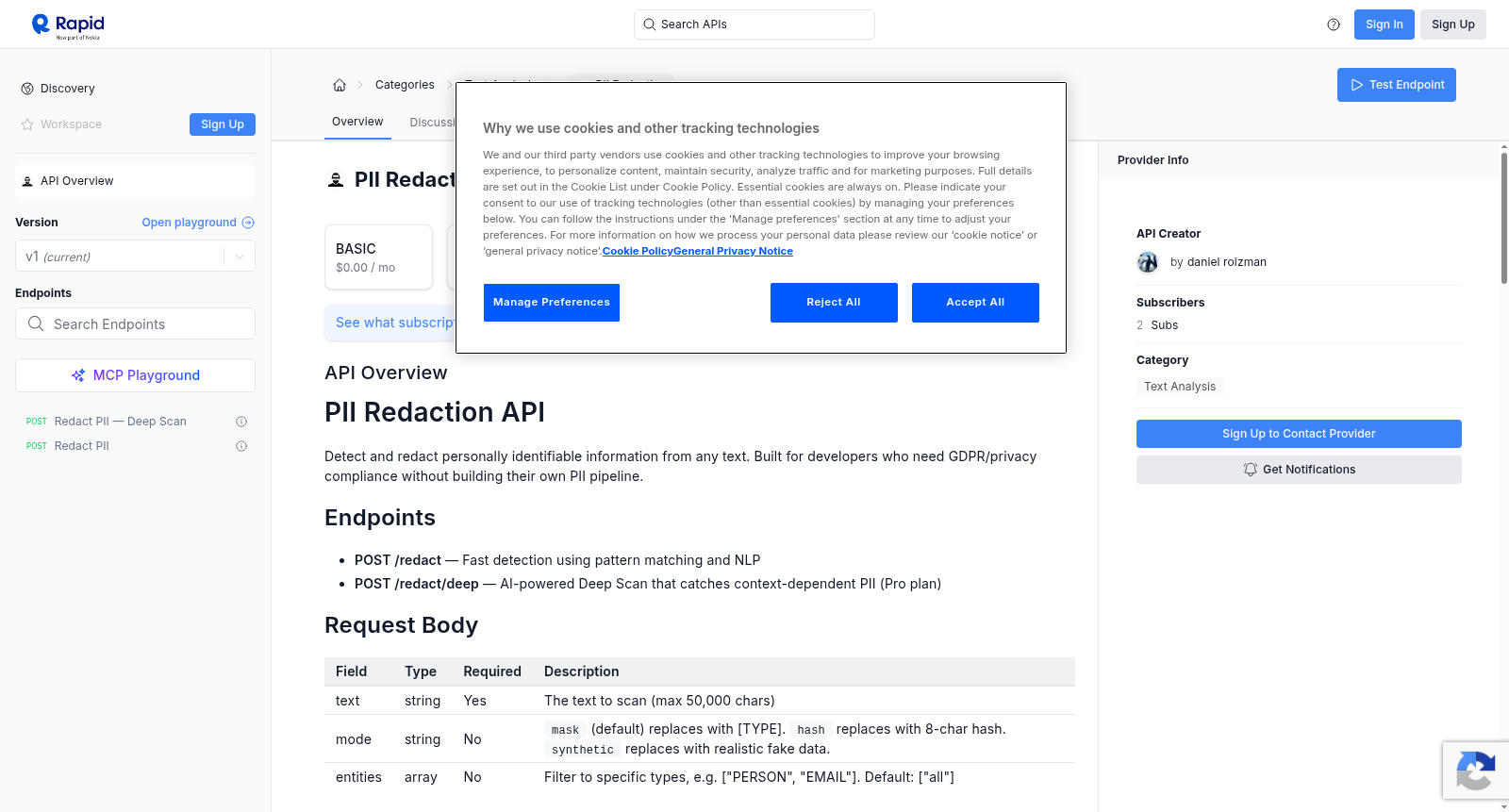Click the API Overview sidebar icon
Screen dimensions: 1509x812
(27, 181)
